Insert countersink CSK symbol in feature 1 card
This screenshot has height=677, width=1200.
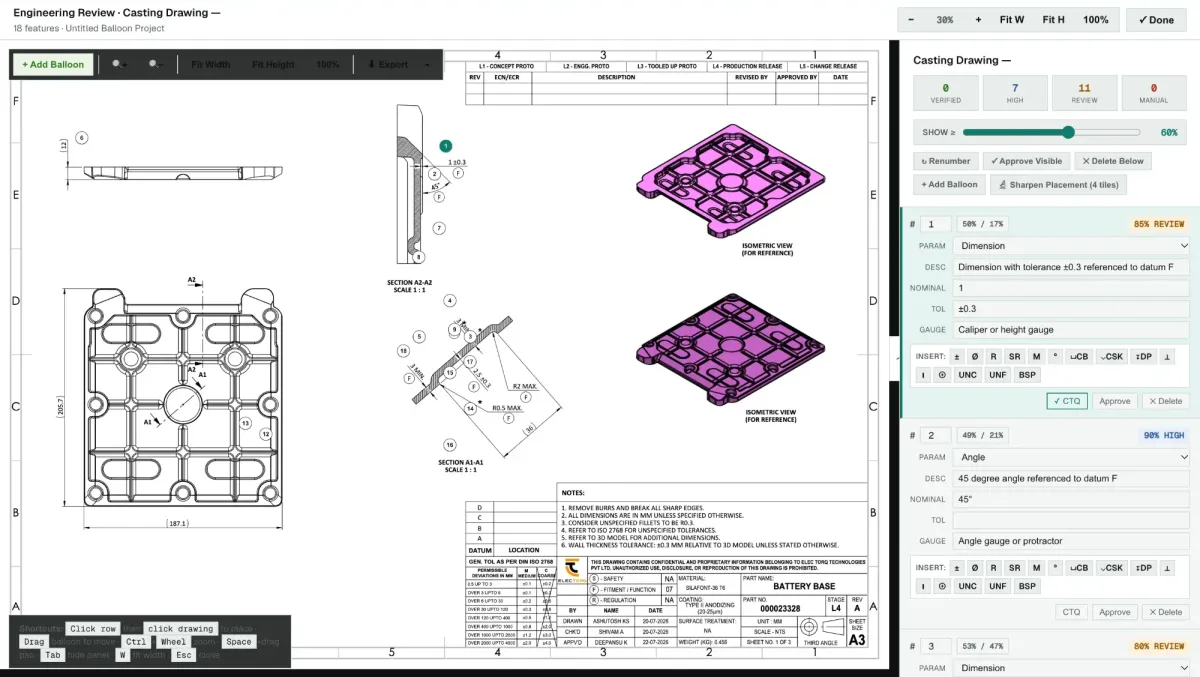[x=1112, y=357]
